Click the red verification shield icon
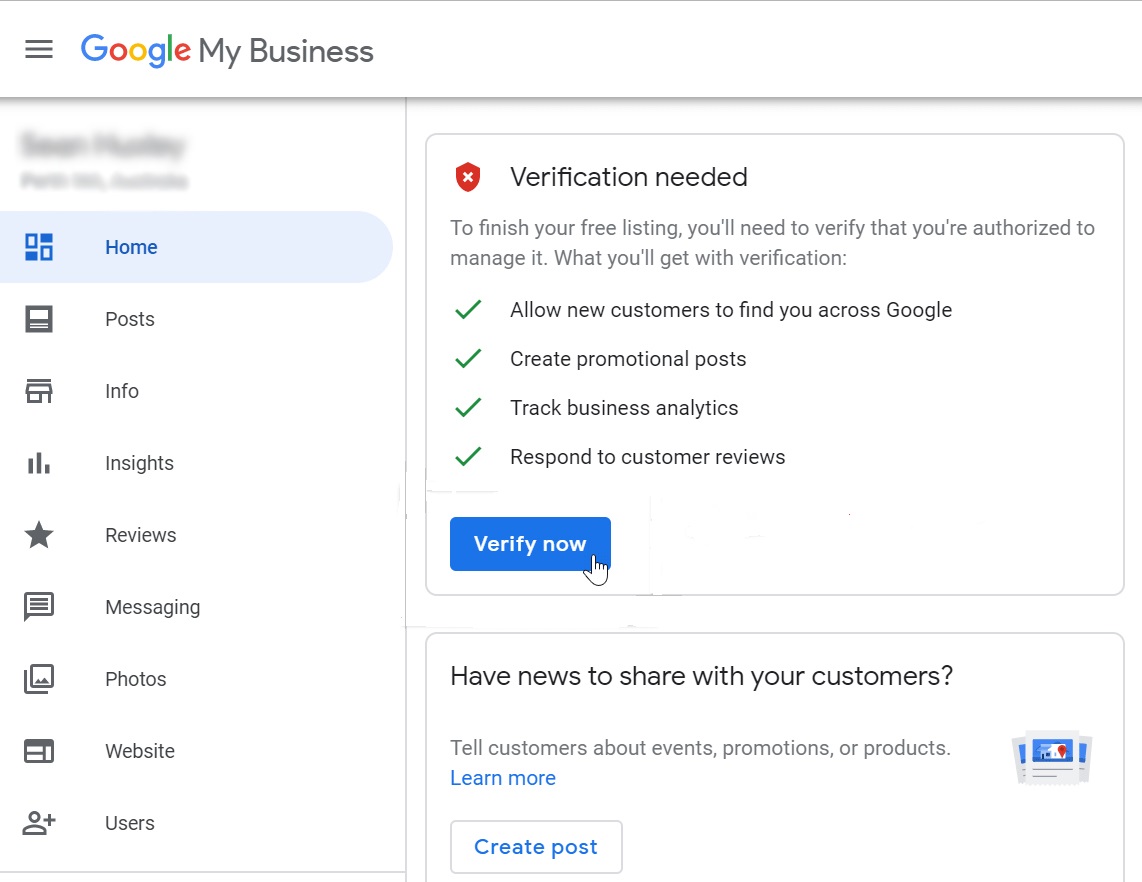Screen dimensions: 1142x882 pyautogui.click(x=467, y=177)
